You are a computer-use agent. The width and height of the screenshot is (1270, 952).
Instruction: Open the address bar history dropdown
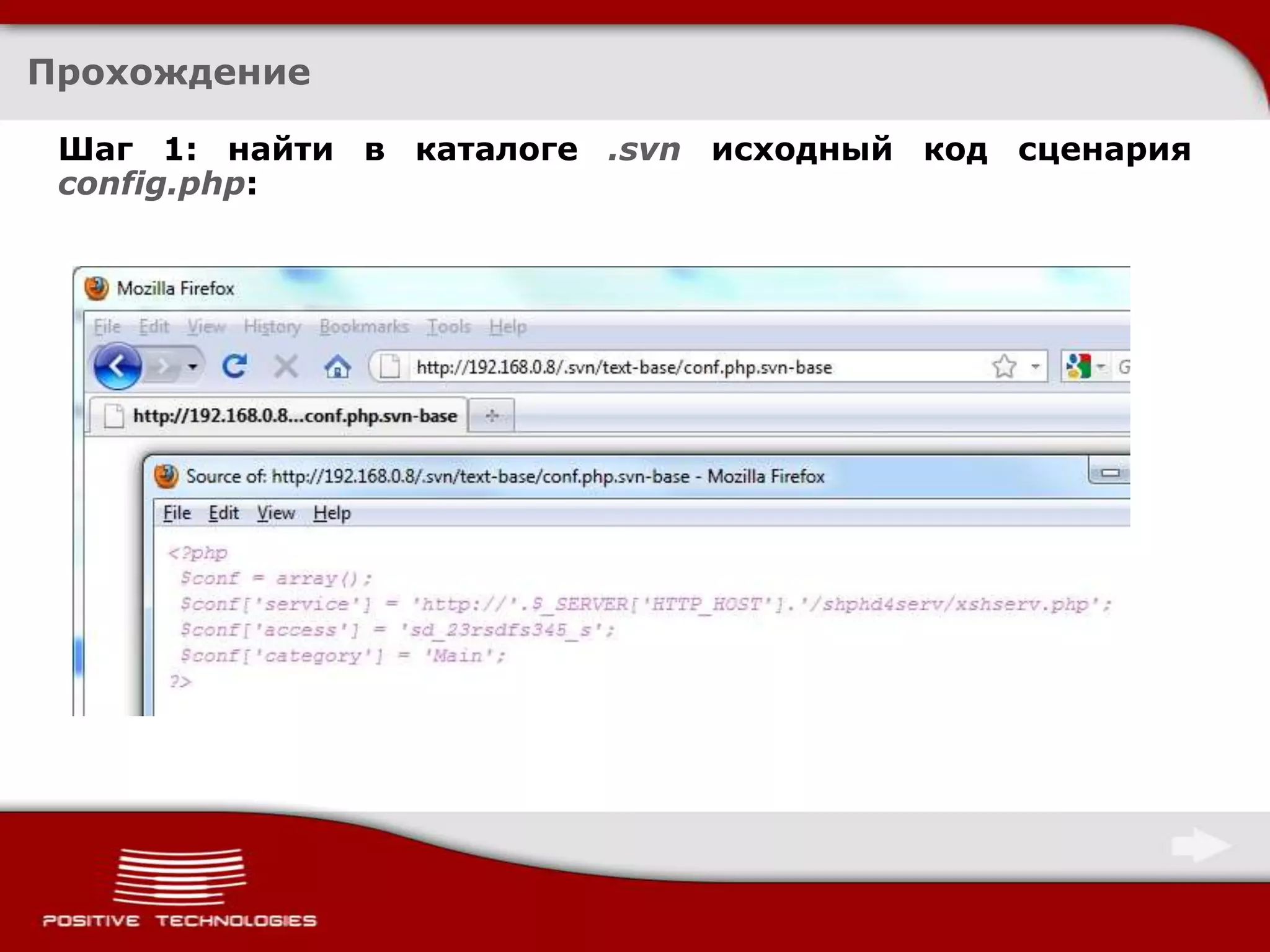[1035, 367]
